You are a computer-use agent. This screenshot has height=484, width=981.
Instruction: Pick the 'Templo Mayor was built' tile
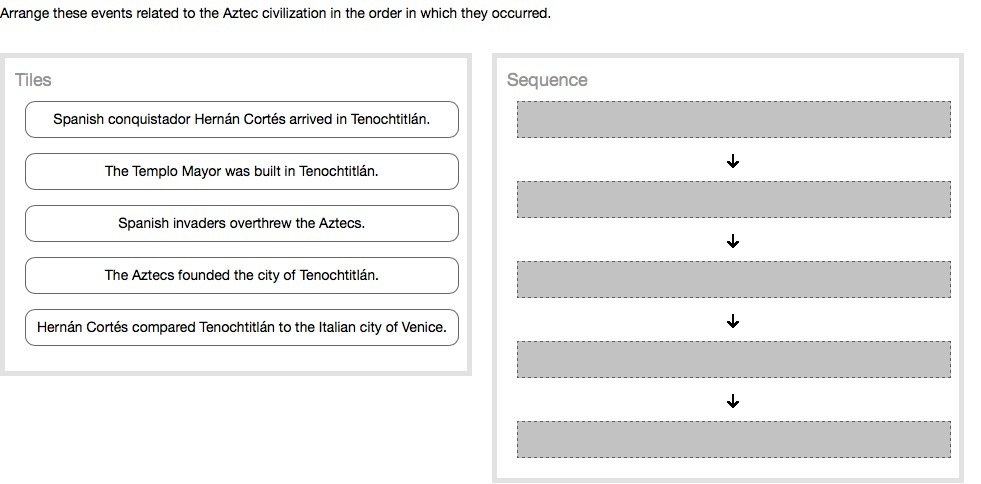(x=241, y=171)
